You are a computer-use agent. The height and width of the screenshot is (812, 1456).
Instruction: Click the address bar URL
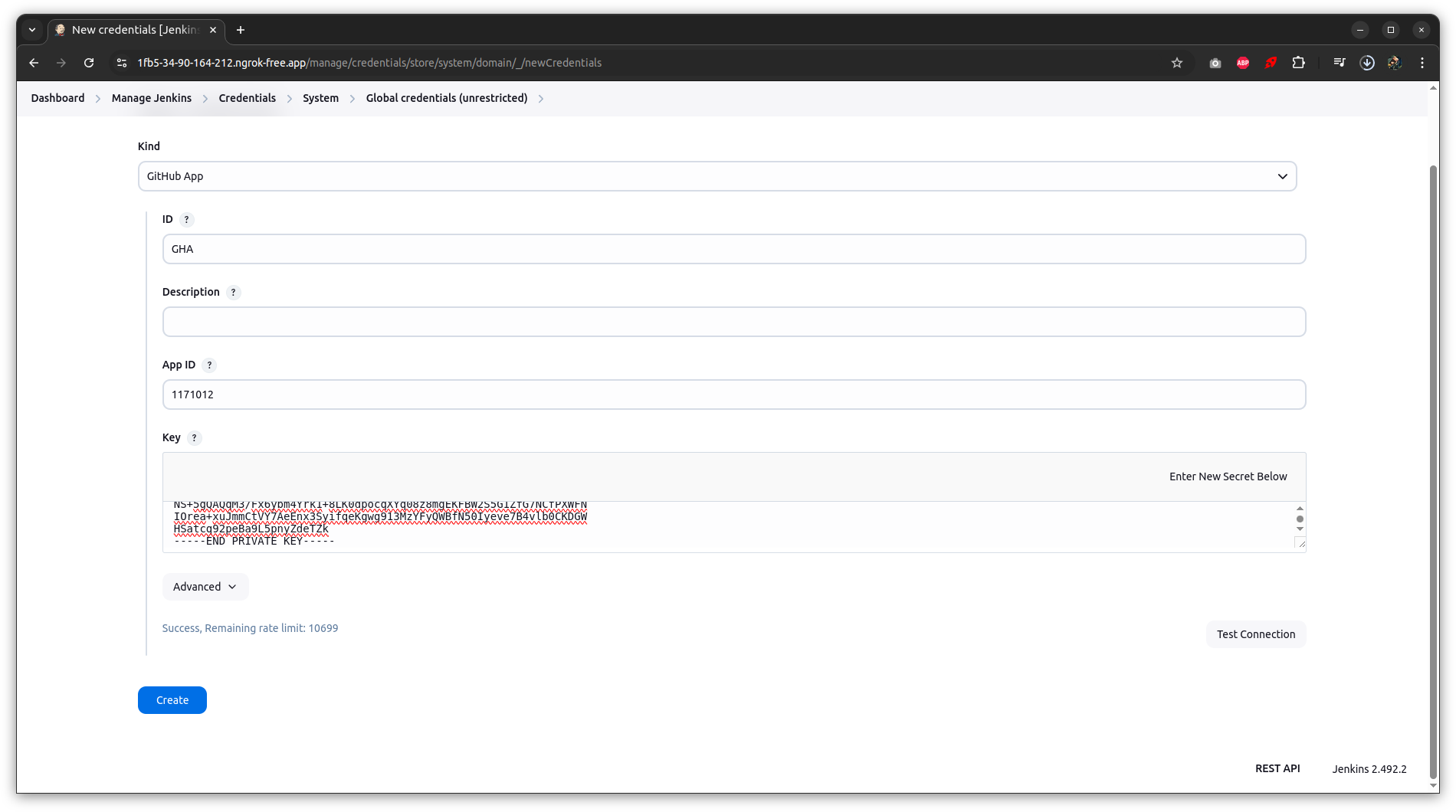(369, 63)
